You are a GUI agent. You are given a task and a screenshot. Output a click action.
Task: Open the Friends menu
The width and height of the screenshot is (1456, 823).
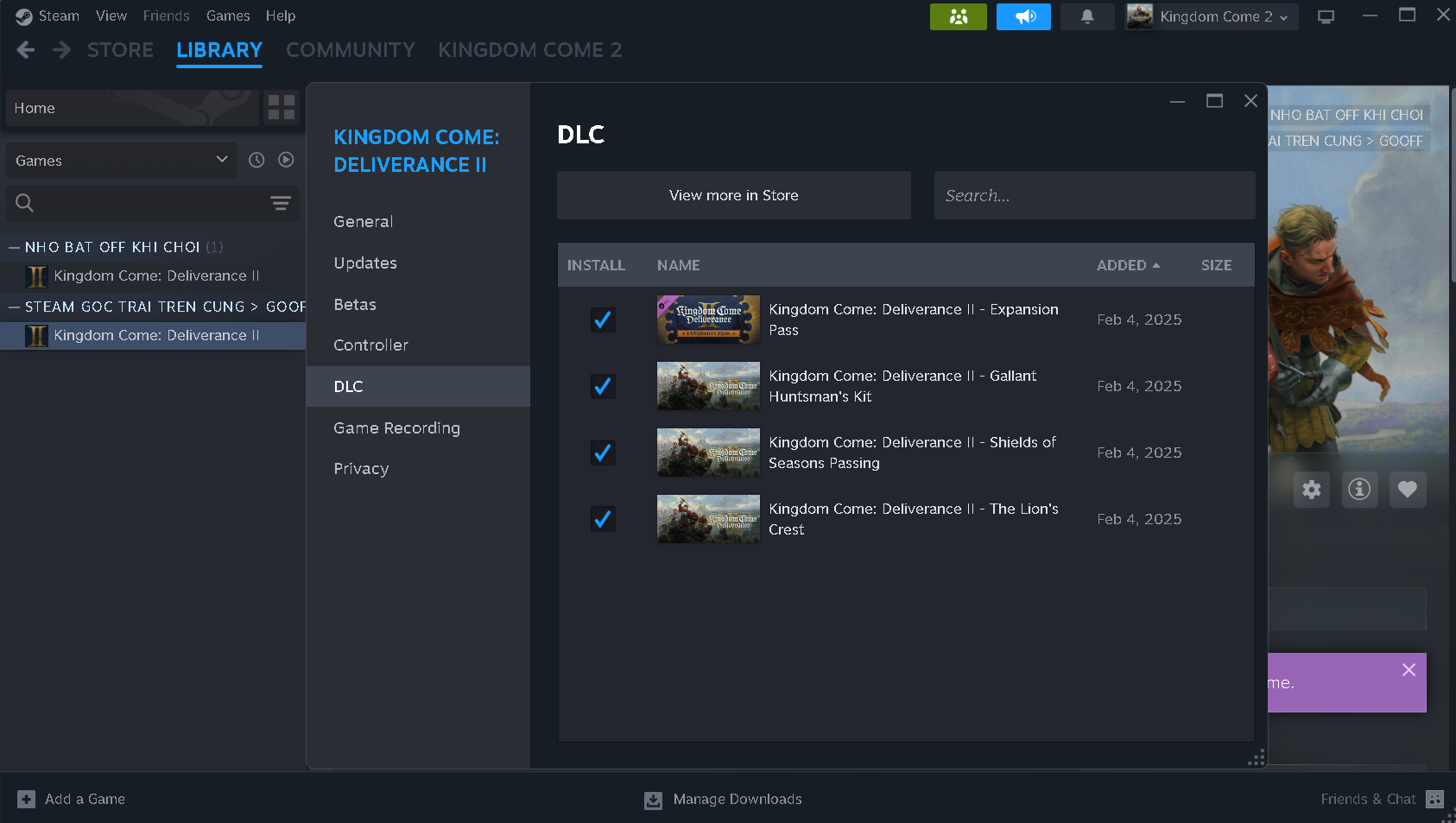[x=166, y=16]
